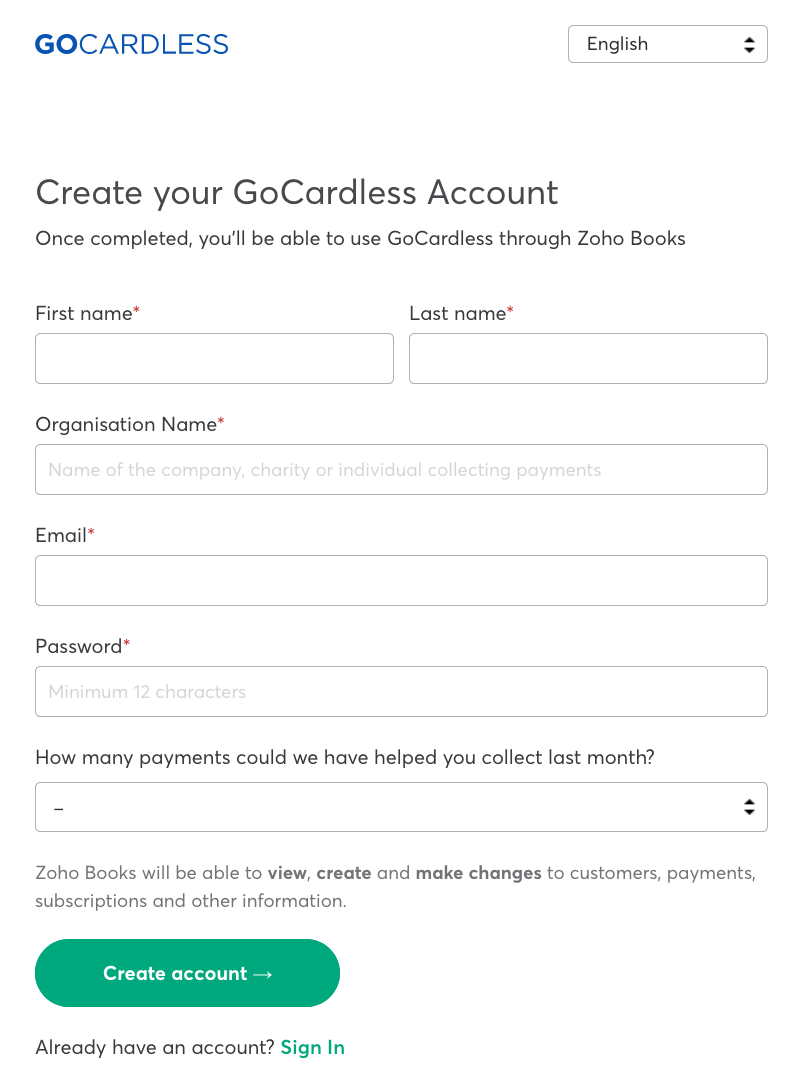Click the Zoho Books permissions notice text

395,887
